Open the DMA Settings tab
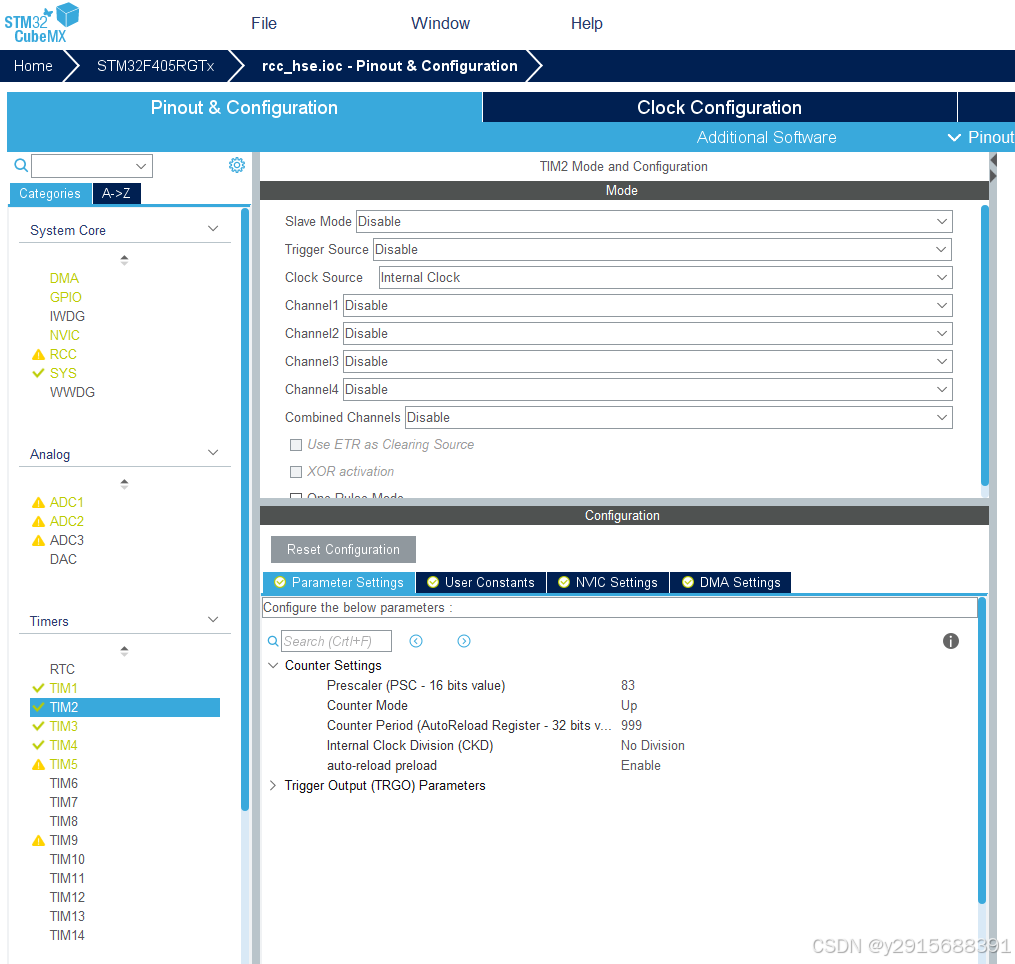Viewport: 1015px width, 964px height. (731, 582)
